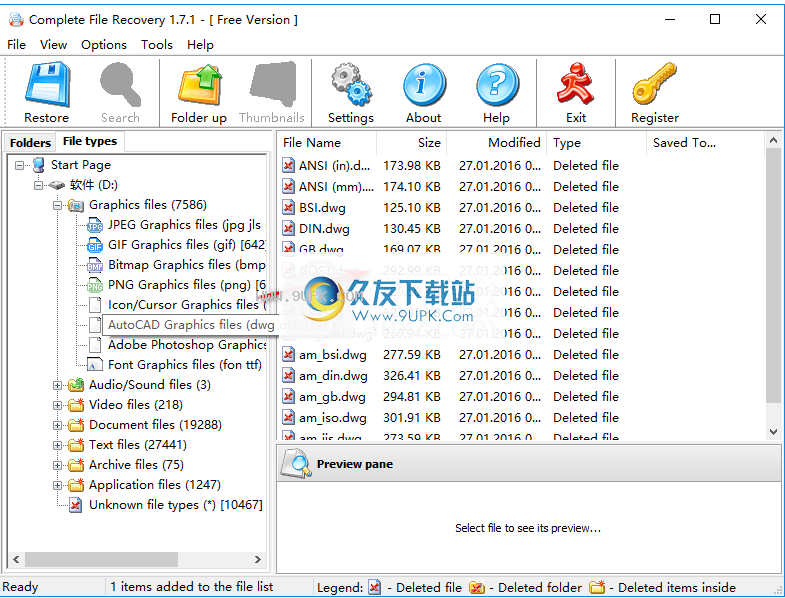785x598 pixels.
Task: Switch to the File types tab
Action: click(x=90, y=141)
